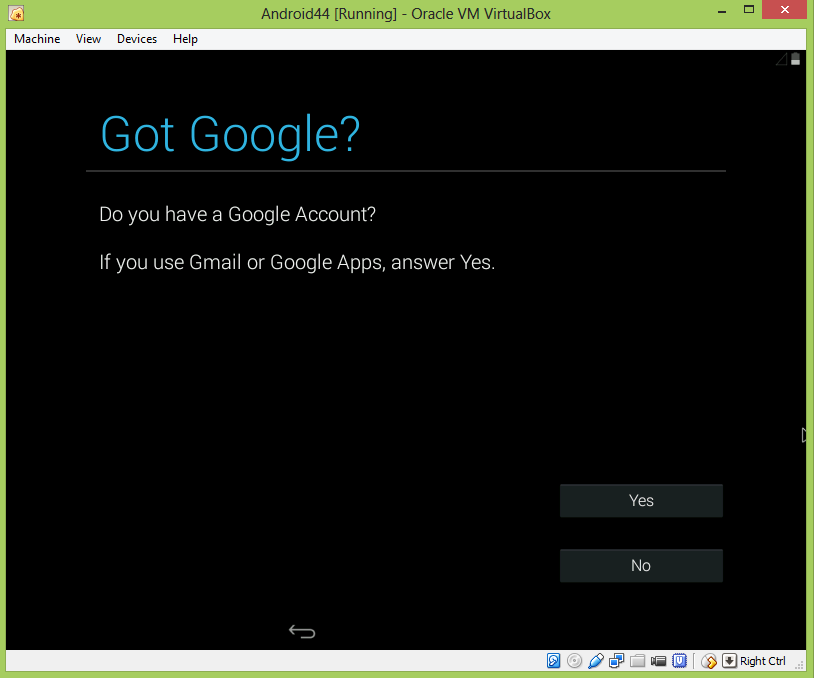The width and height of the screenshot is (814, 678).
Task: Click the Android signal strength icon
Action: click(x=781, y=59)
